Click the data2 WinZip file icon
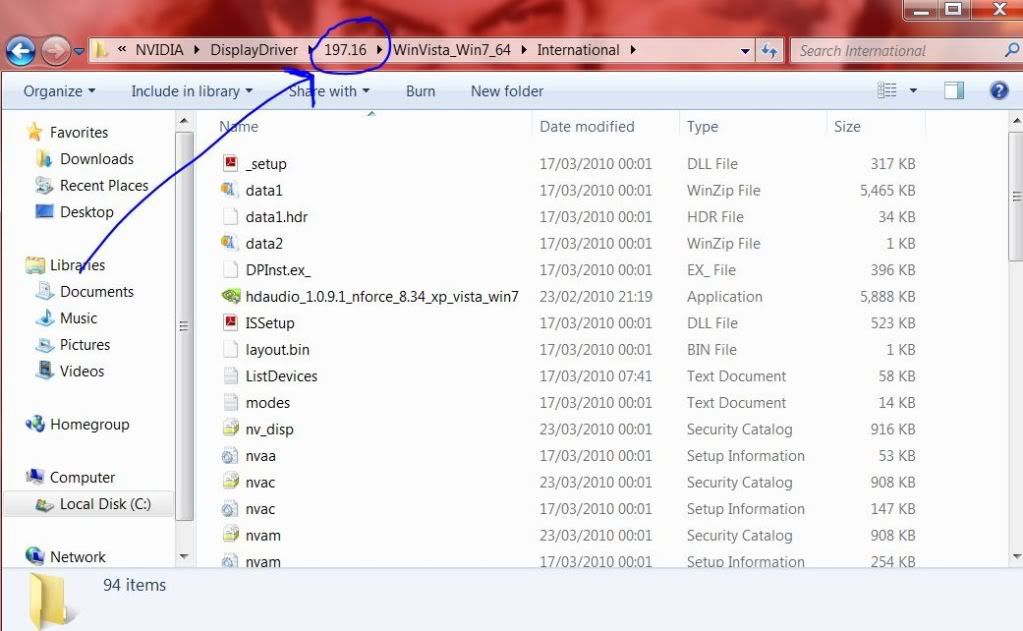This screenshot has width=1023, height=631. (x=230, y=243)
